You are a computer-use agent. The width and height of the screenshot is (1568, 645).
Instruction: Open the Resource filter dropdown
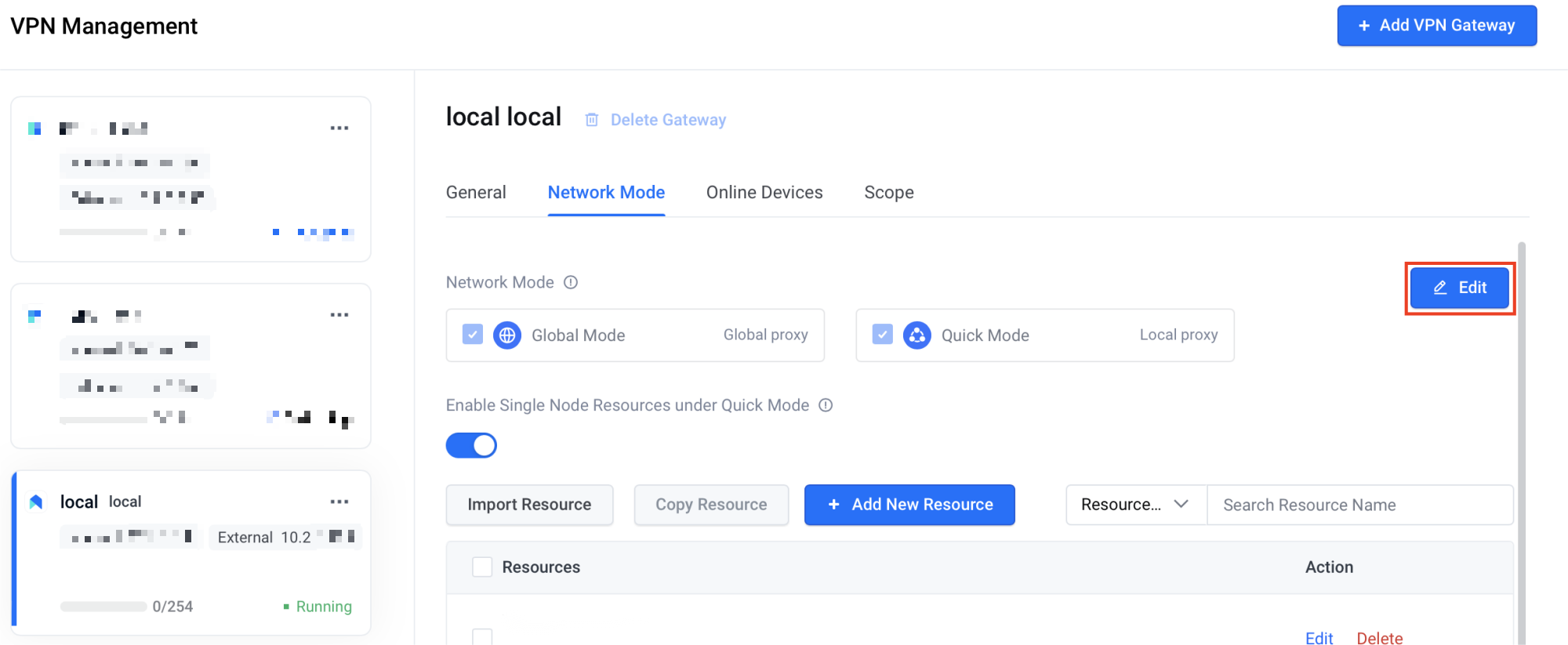pyautogui.click(x=1136, y=505)
